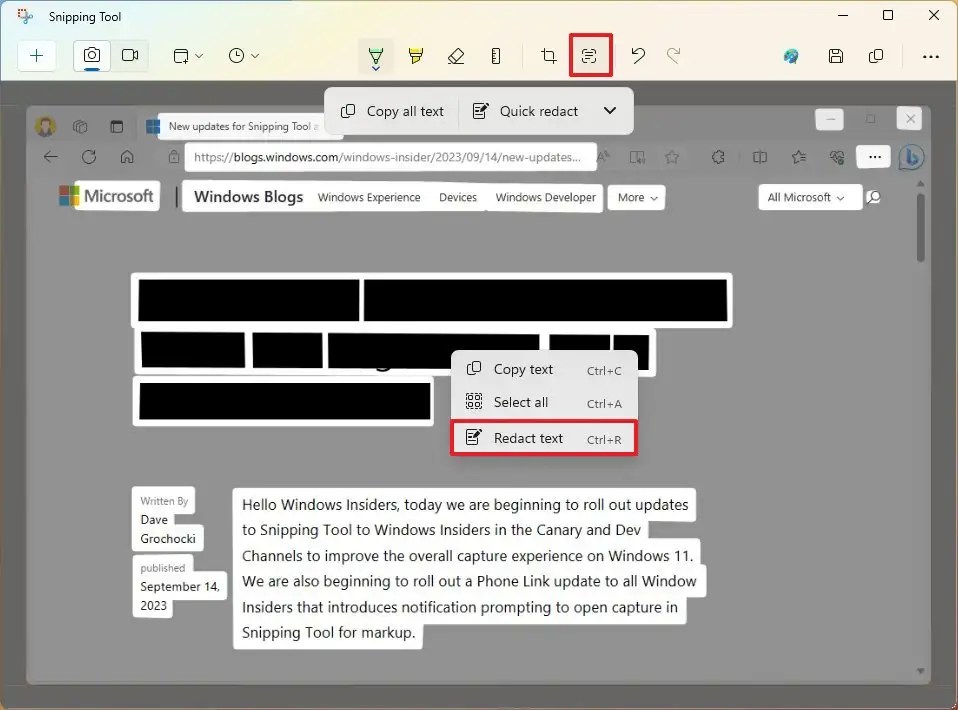
Task: Select the Crop image tool
Action: pyautogui.click(x=547, y=56)
